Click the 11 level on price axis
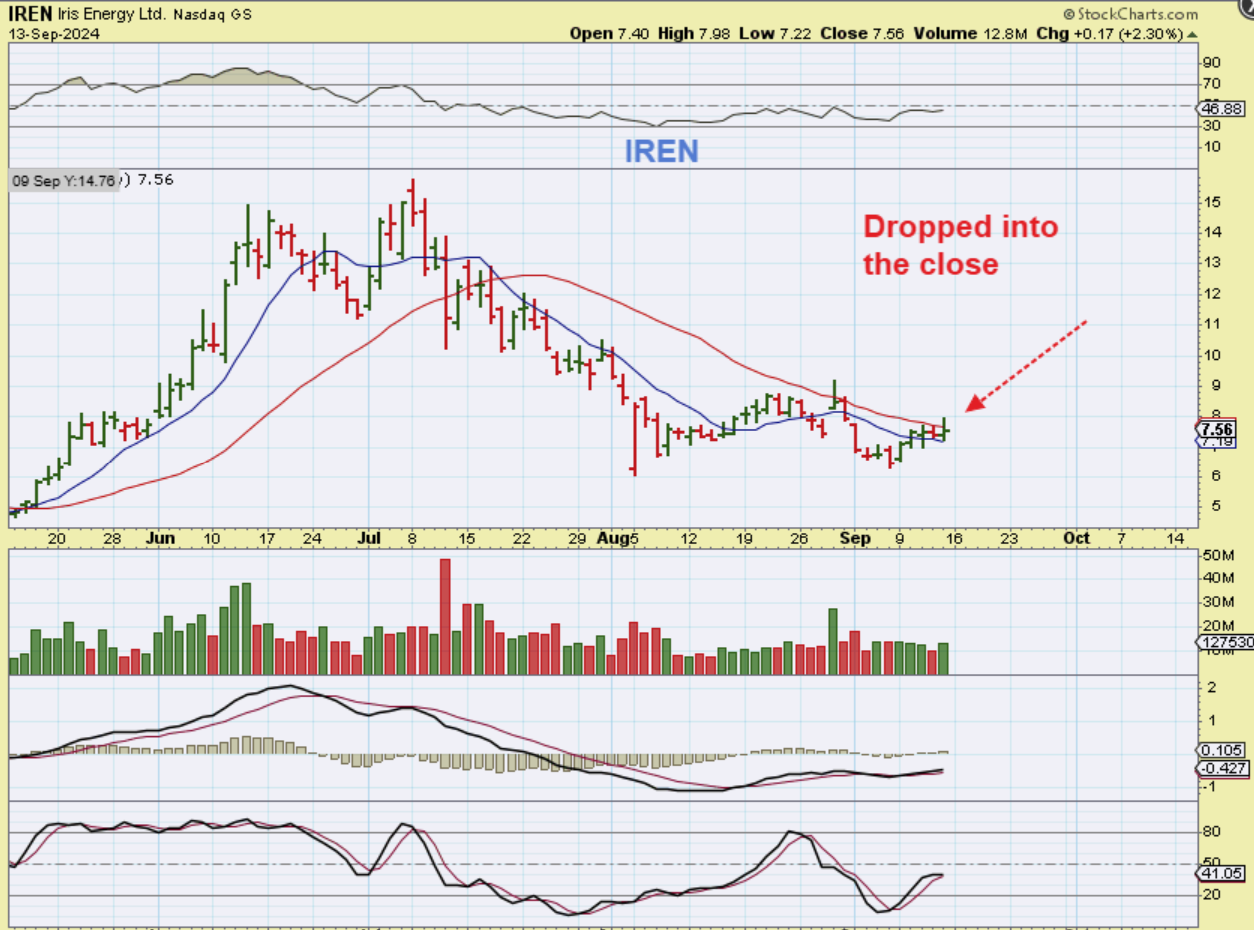Screen dimensions: 1254x930 click(1211, 324)
